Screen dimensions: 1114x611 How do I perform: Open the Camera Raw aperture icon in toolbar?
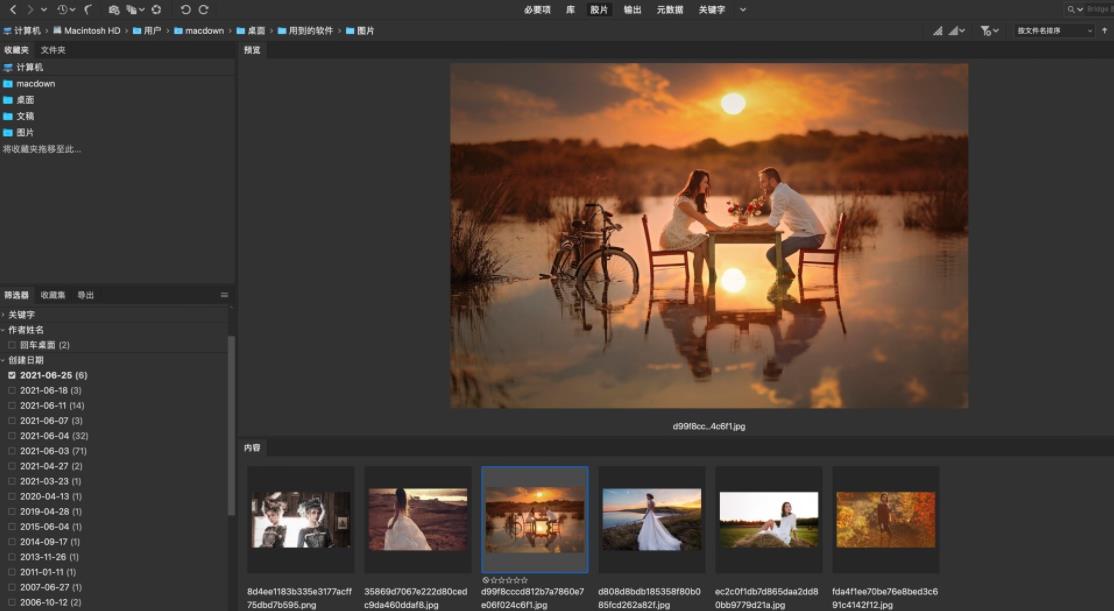pos(156,9)
